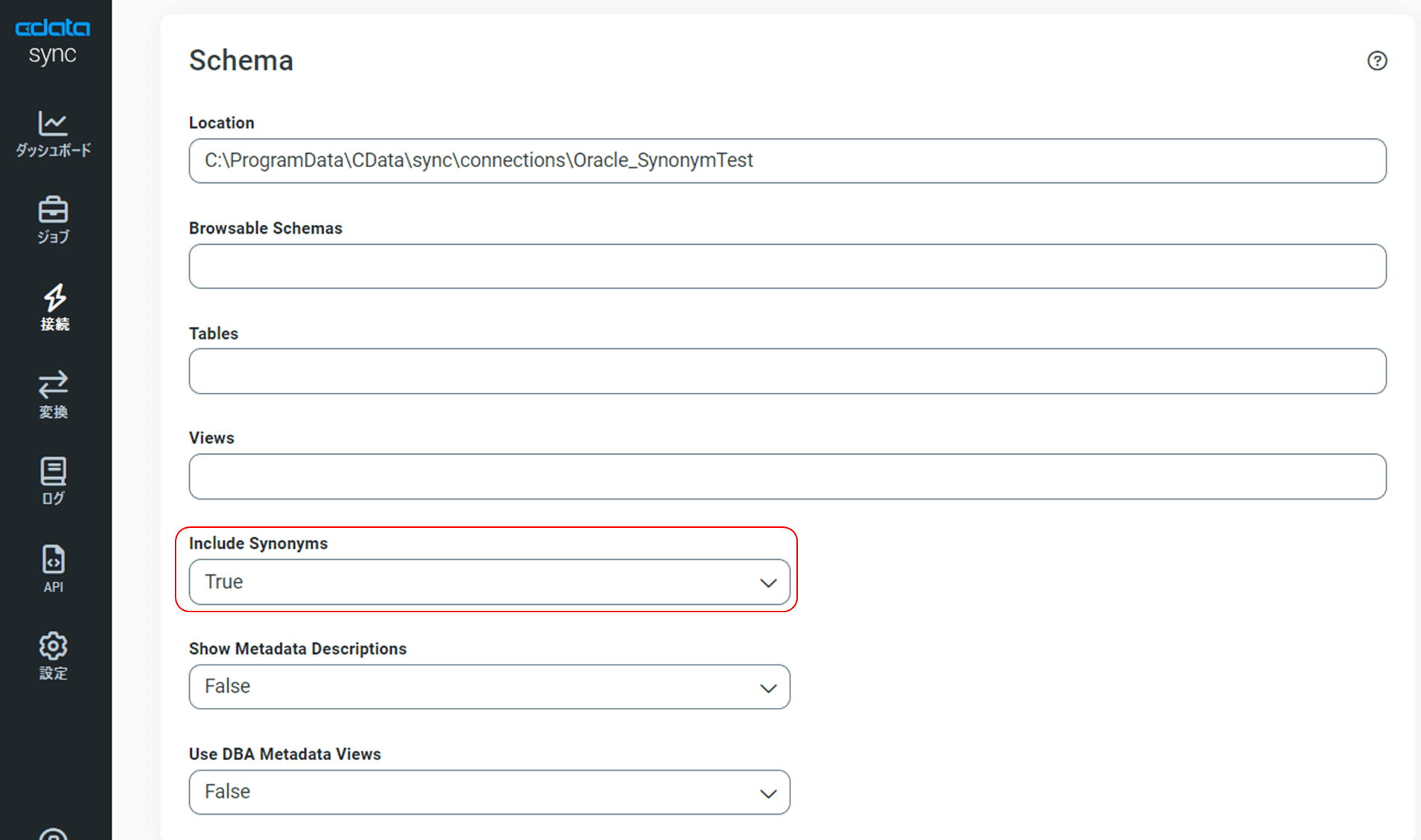Image resolution: width=1421 pixels, height=840 pixels.
Task: Go to Jobs briefcase icon
Action: [53, 211]
